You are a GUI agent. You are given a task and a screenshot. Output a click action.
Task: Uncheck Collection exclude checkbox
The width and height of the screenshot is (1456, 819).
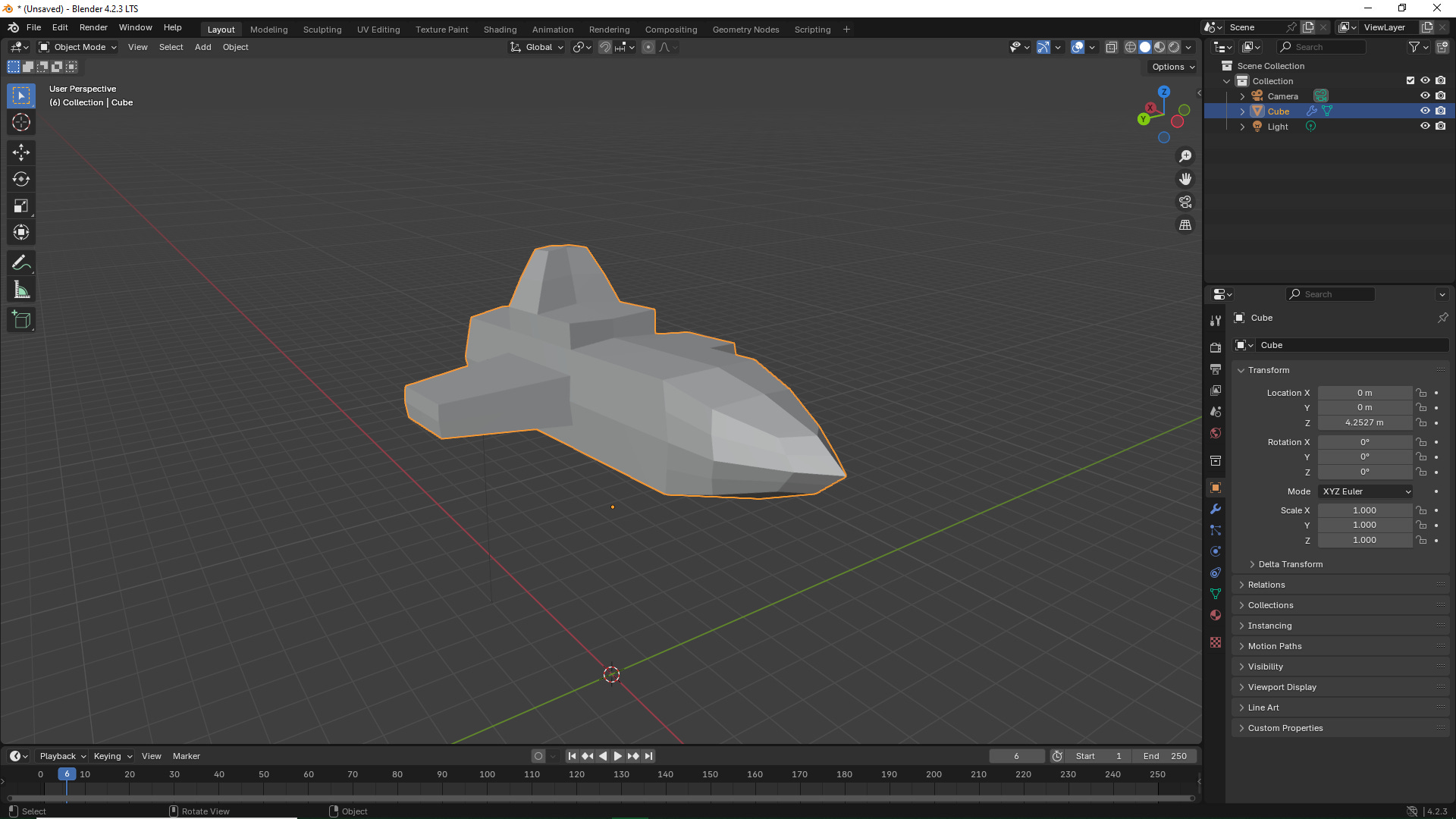(1410, 80)
